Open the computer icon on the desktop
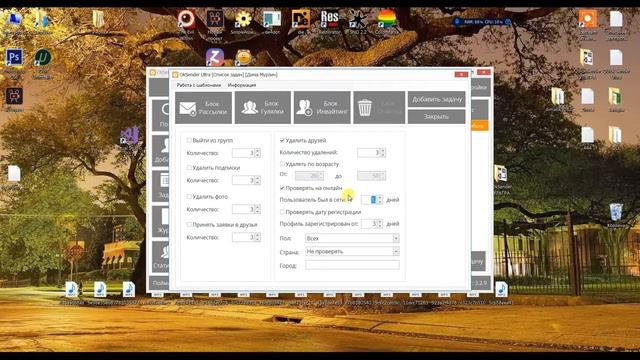The height and width of the screenshot is (360, 640). point(14,19)
